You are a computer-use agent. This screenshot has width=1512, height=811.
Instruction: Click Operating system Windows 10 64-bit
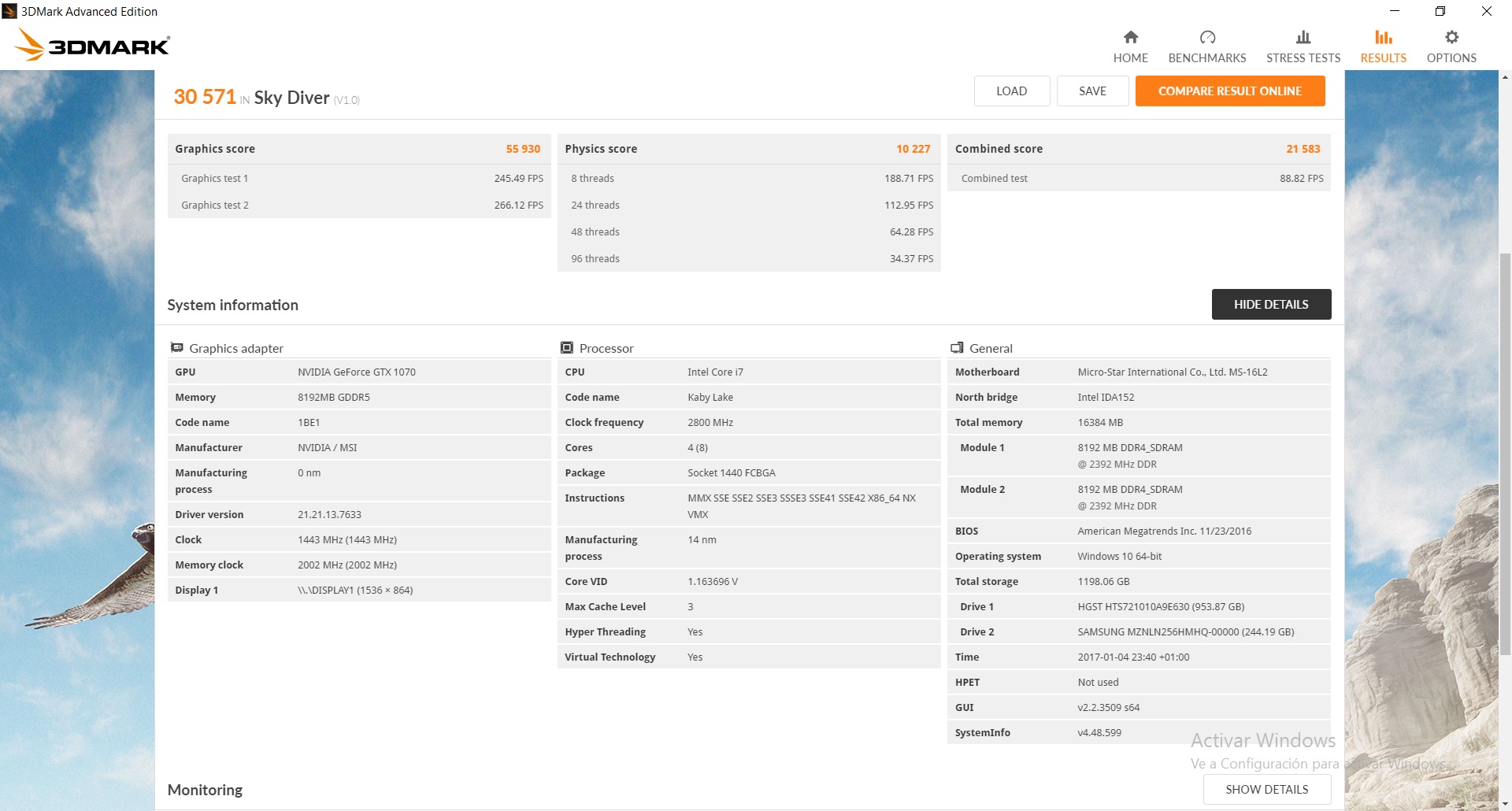point(1120,556)
